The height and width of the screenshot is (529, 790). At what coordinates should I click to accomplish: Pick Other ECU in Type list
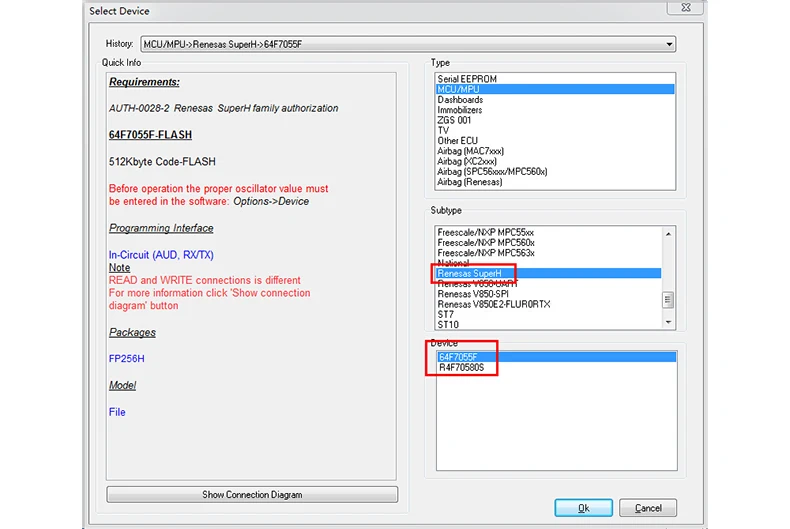click(555, 141)
